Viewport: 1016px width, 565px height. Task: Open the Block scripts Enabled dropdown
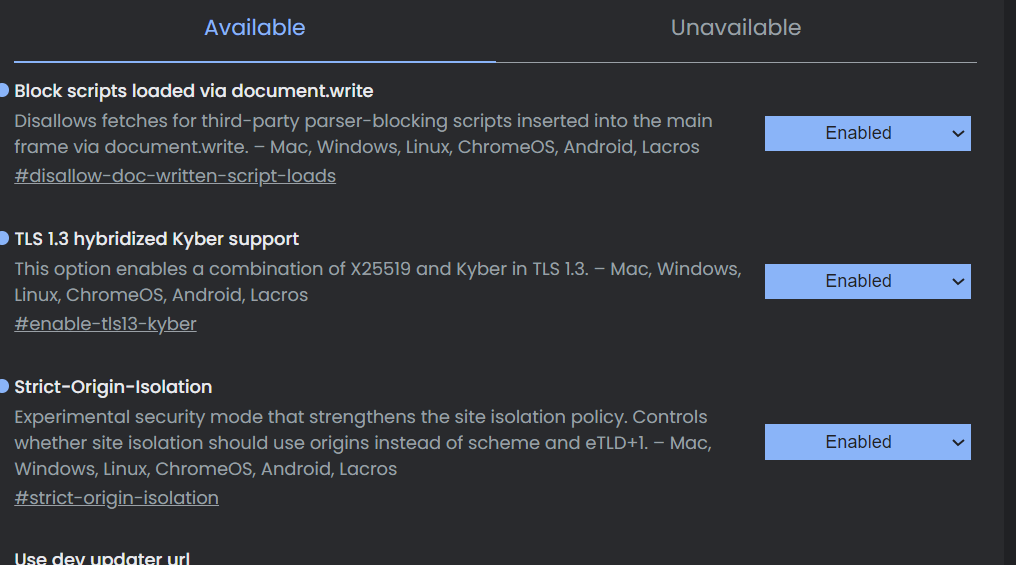pos(867,133)
